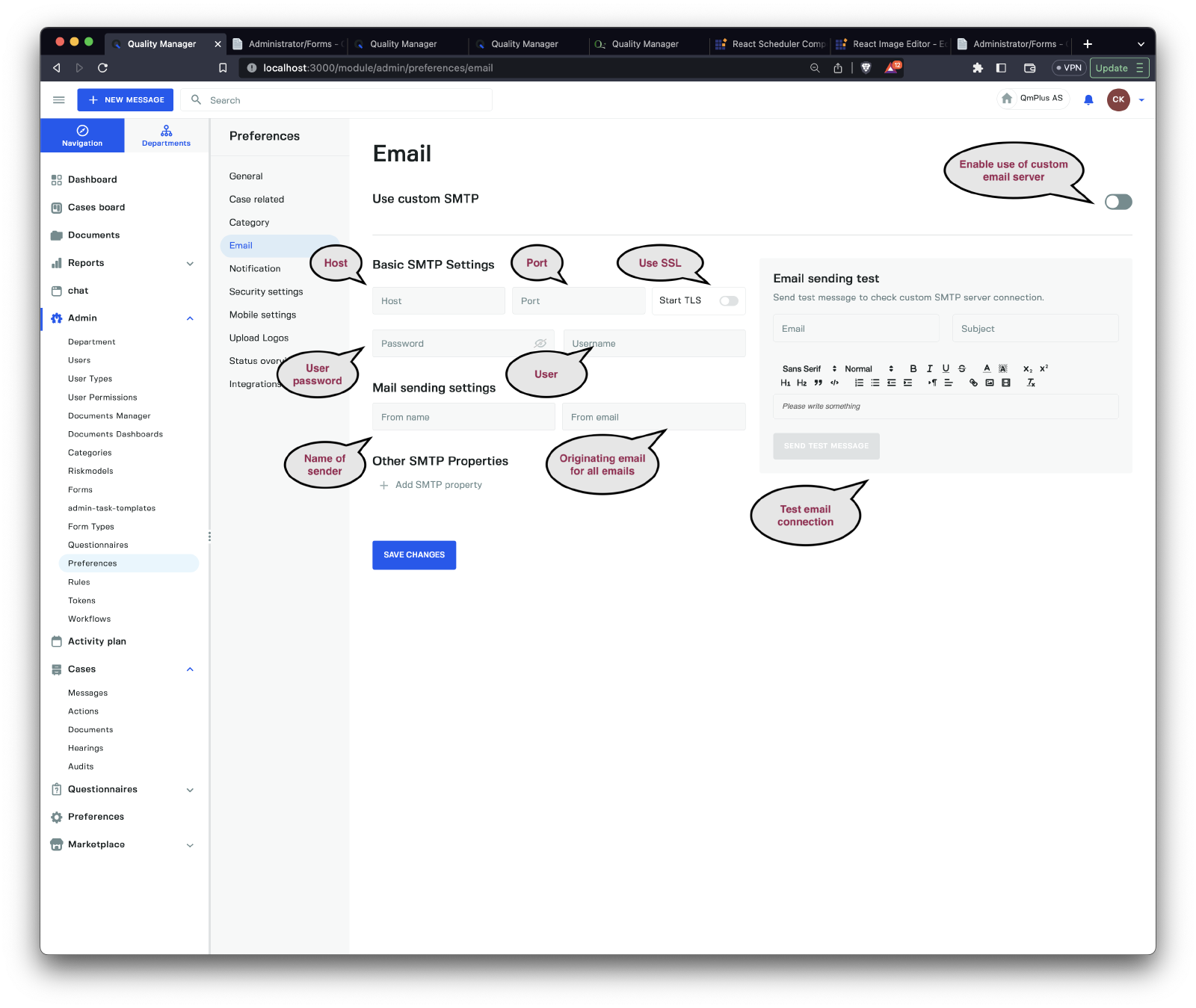This screenshot has width=1196, height=1008.
Task: Toggle the Start TLS switch
Action: pos(728,300)
